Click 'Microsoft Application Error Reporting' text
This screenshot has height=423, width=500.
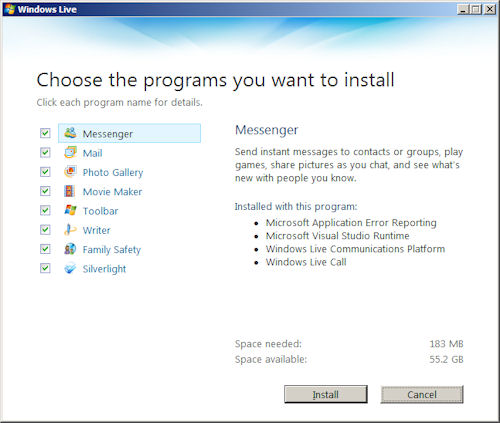[x=351, y=223]
